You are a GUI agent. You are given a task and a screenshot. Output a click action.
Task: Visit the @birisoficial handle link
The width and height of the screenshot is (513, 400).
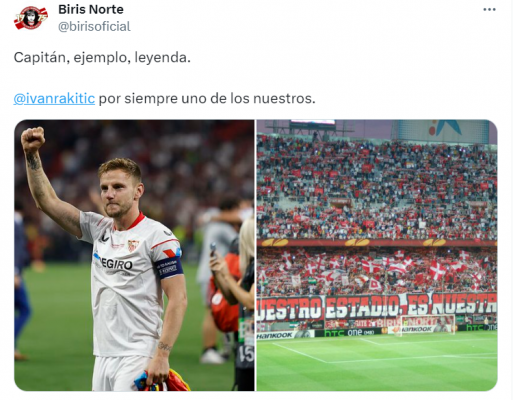click(x=94, y=27)
